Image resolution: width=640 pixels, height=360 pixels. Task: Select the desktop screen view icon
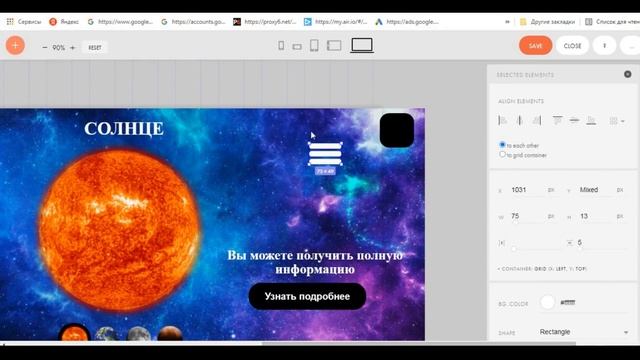click(362, 45)
